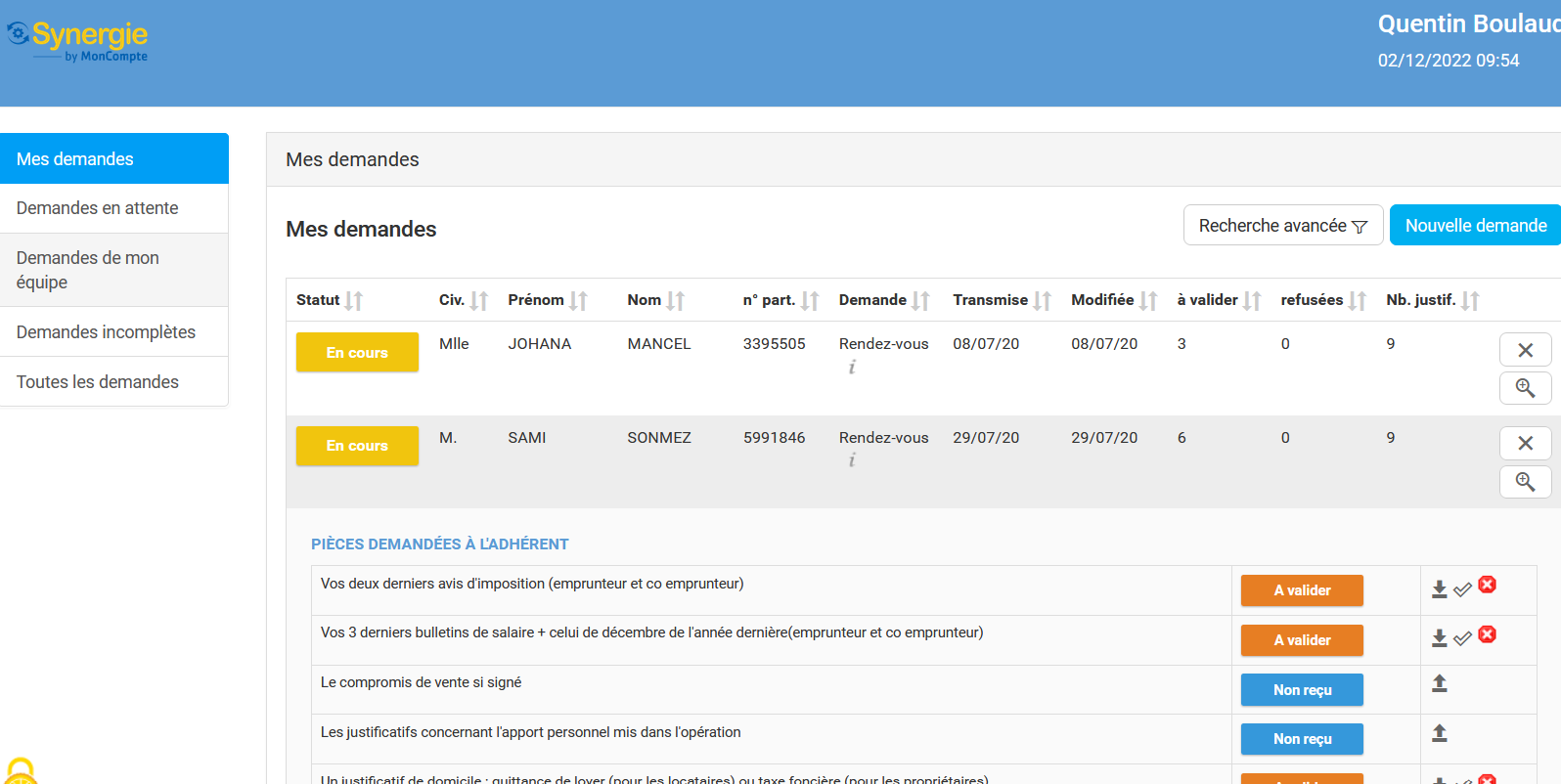Click the Nouvelle demande button
The width and height of the screenshot is (1561, 784).
(1475, 226)
